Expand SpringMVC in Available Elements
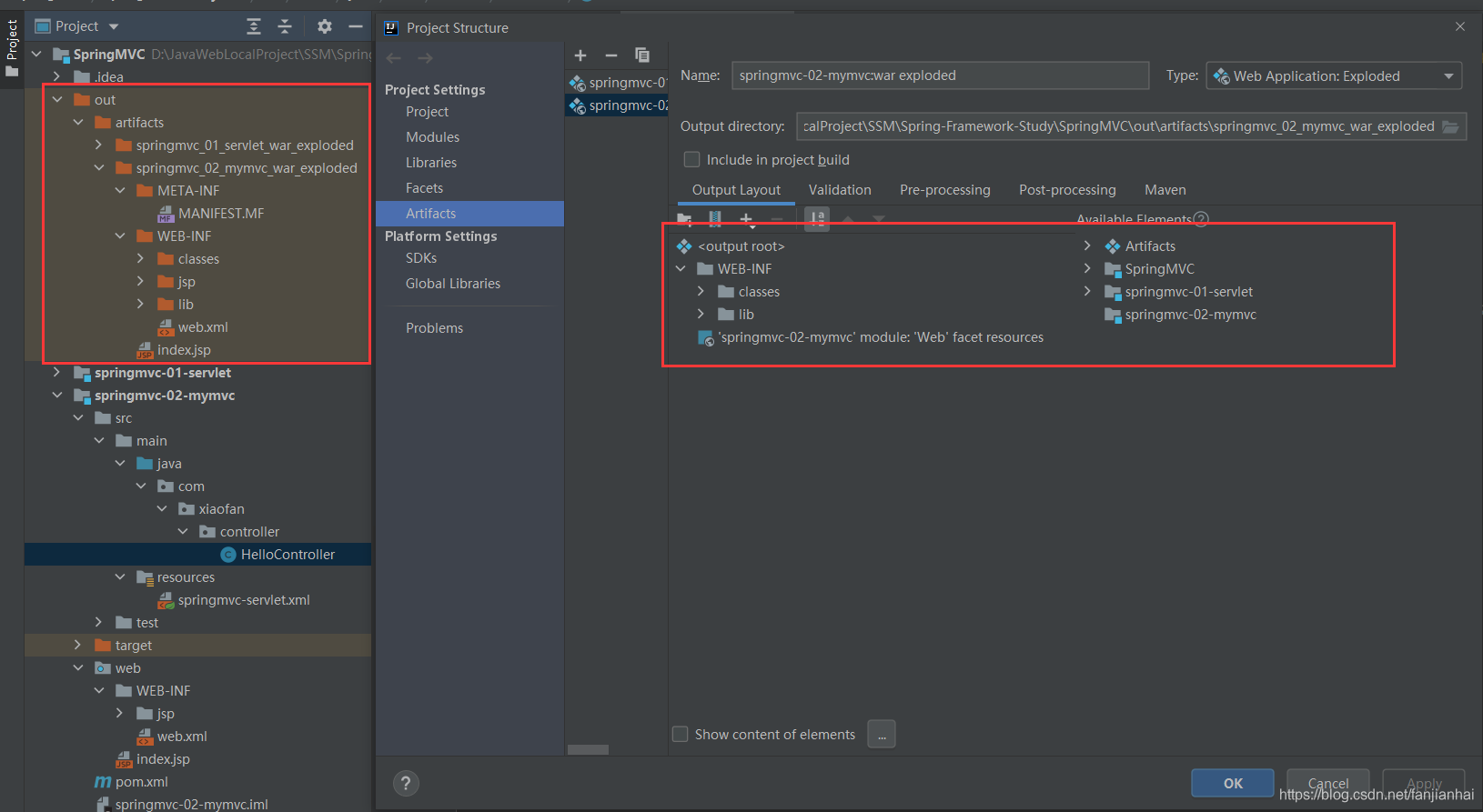 1087,269
